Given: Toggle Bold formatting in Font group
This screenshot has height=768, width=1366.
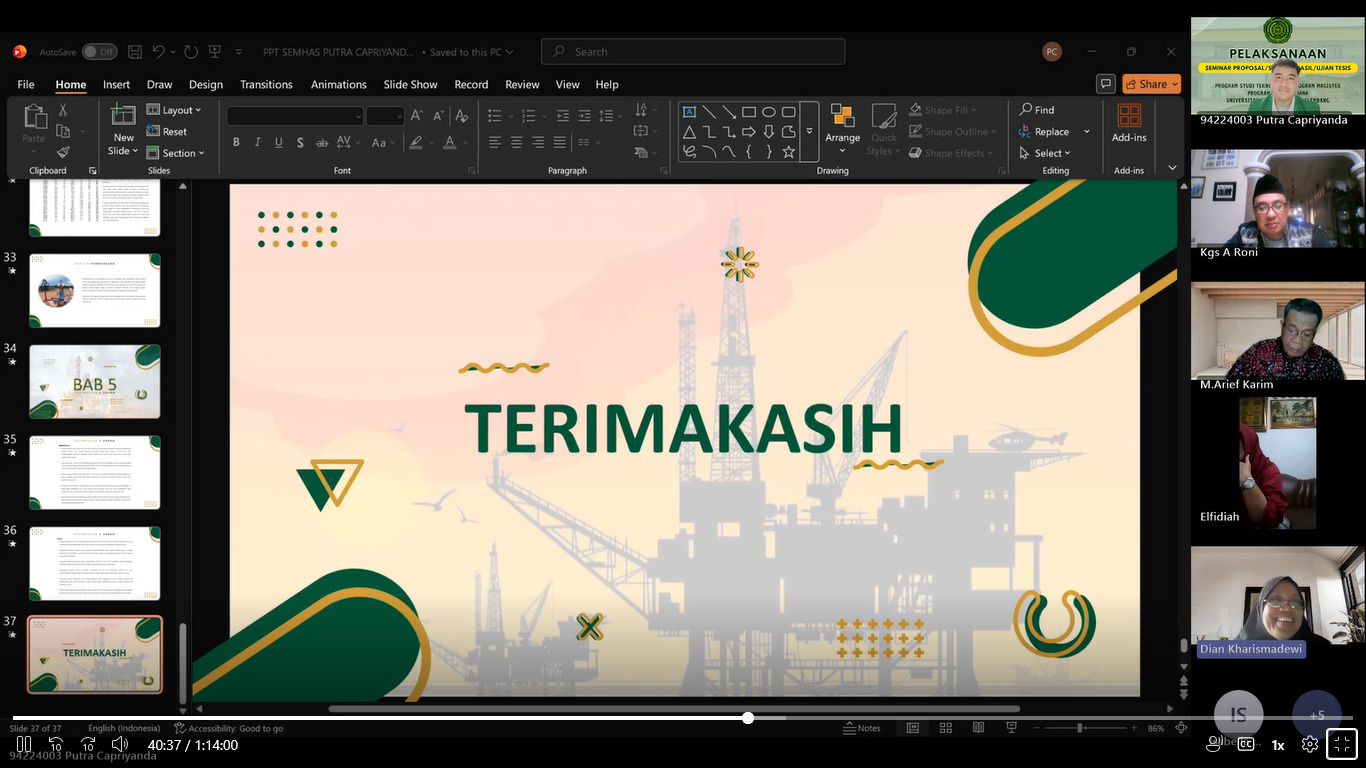Looking at the screenshot, I should click(236, 143).
